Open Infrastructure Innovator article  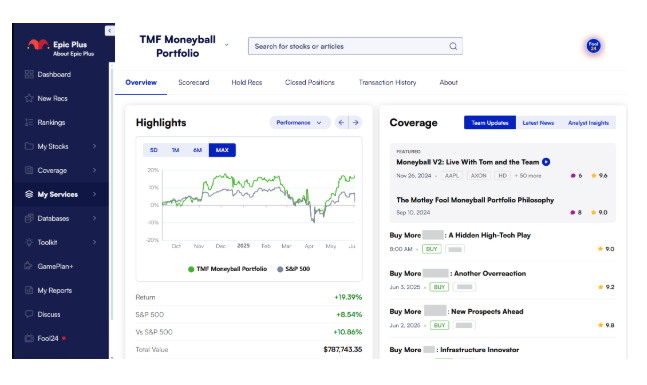(x=454, y=350)
